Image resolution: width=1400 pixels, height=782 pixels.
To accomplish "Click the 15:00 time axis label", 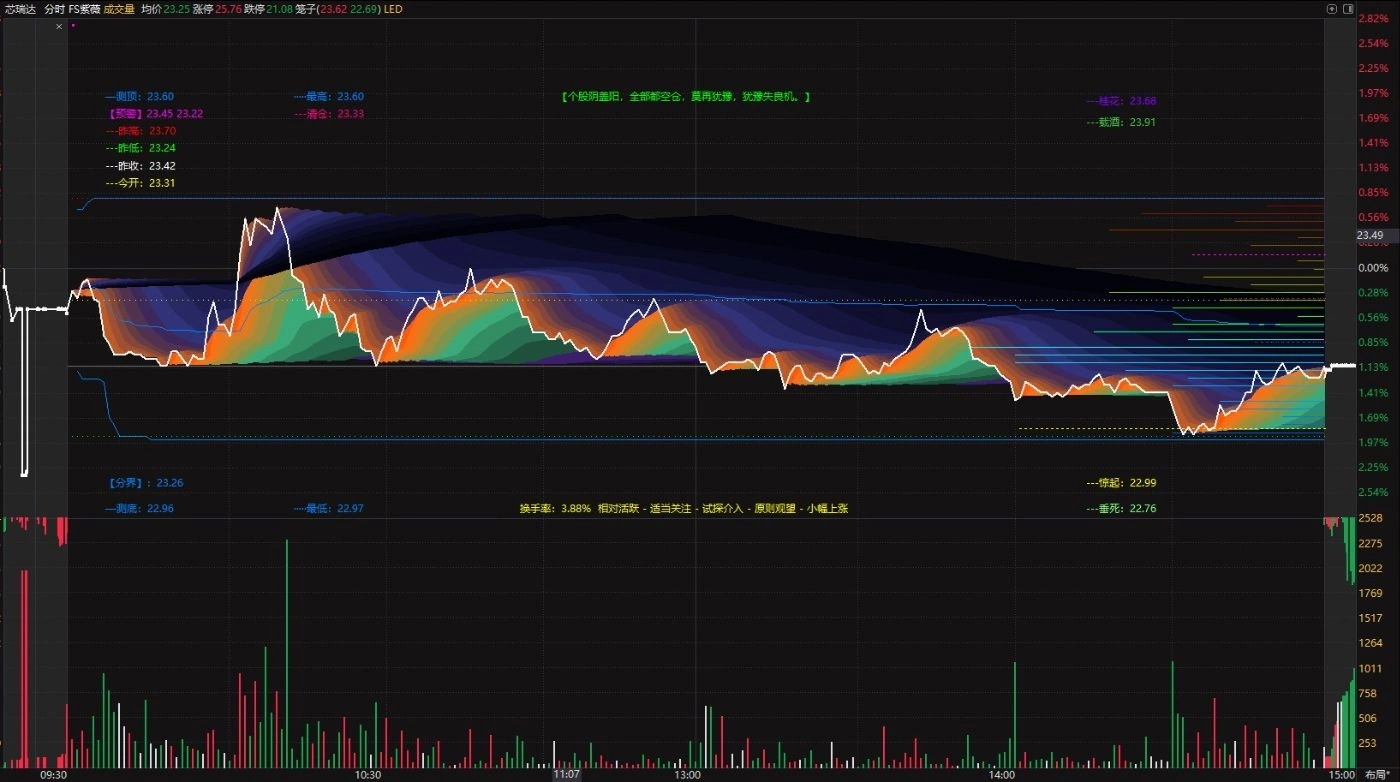I will pos(1341,774).
